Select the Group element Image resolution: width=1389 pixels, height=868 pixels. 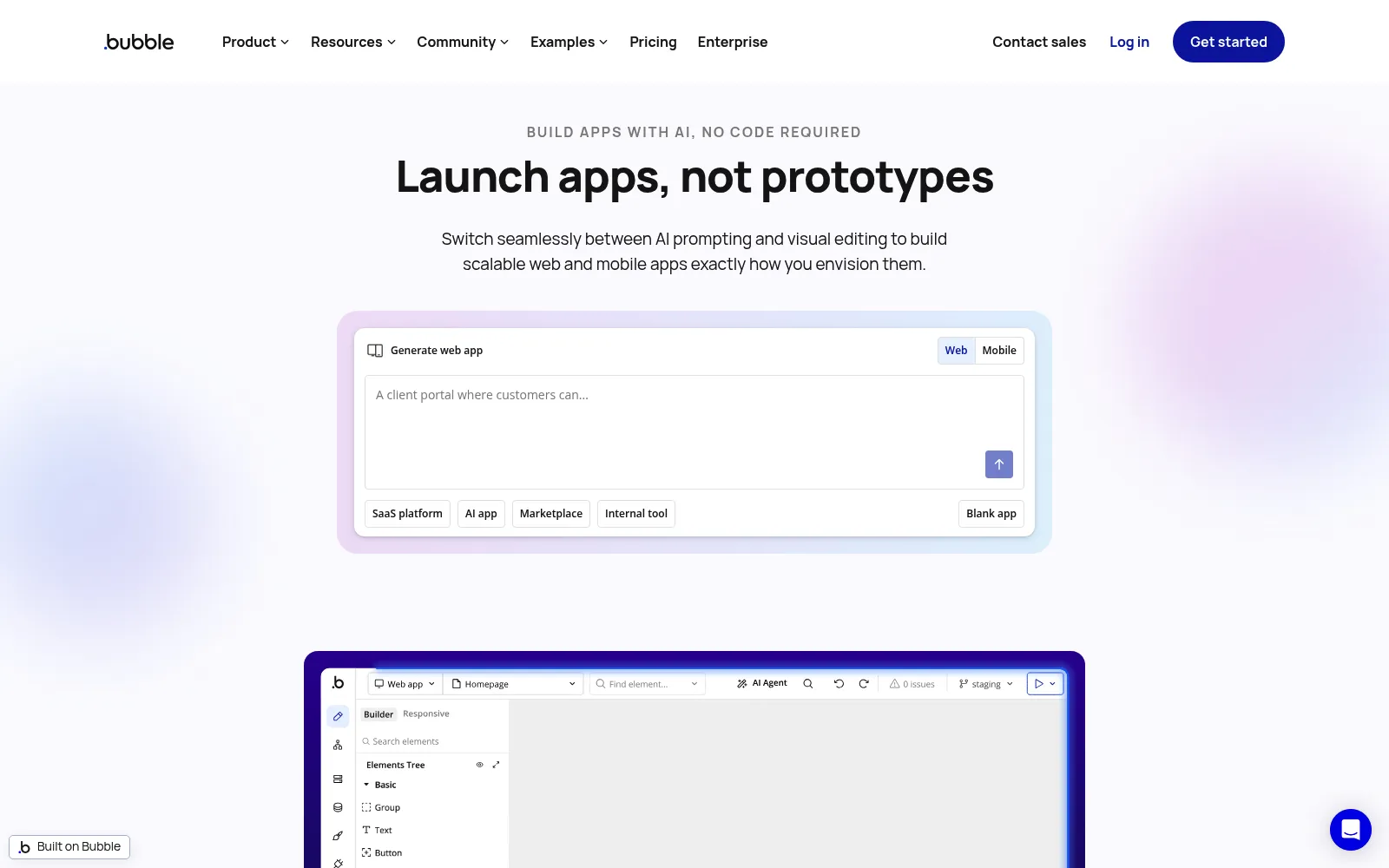(382, 807)
